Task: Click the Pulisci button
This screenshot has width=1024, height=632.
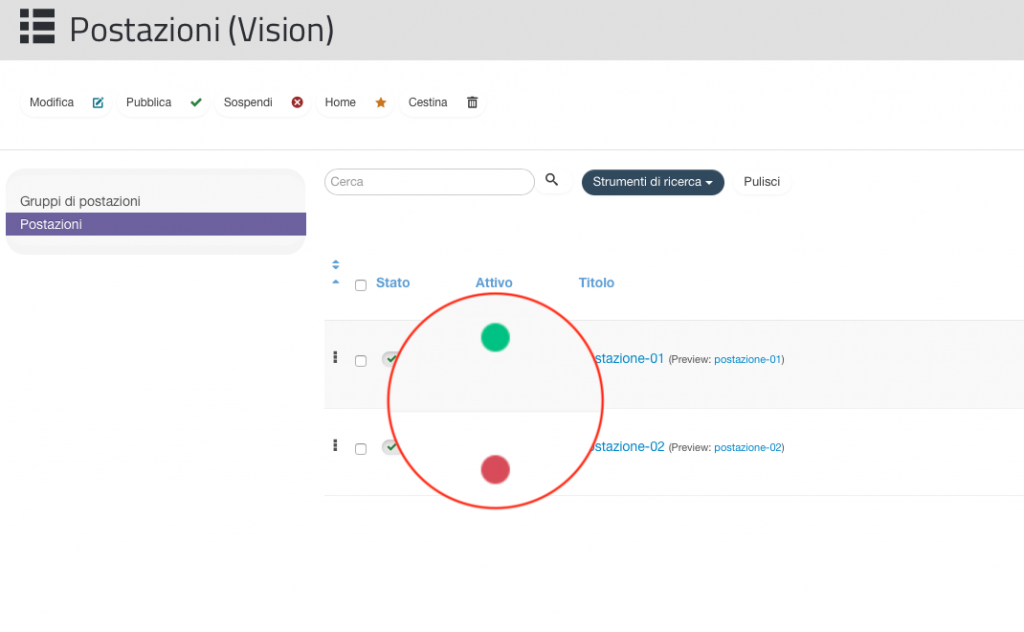Action: click(x=761, y=182)
